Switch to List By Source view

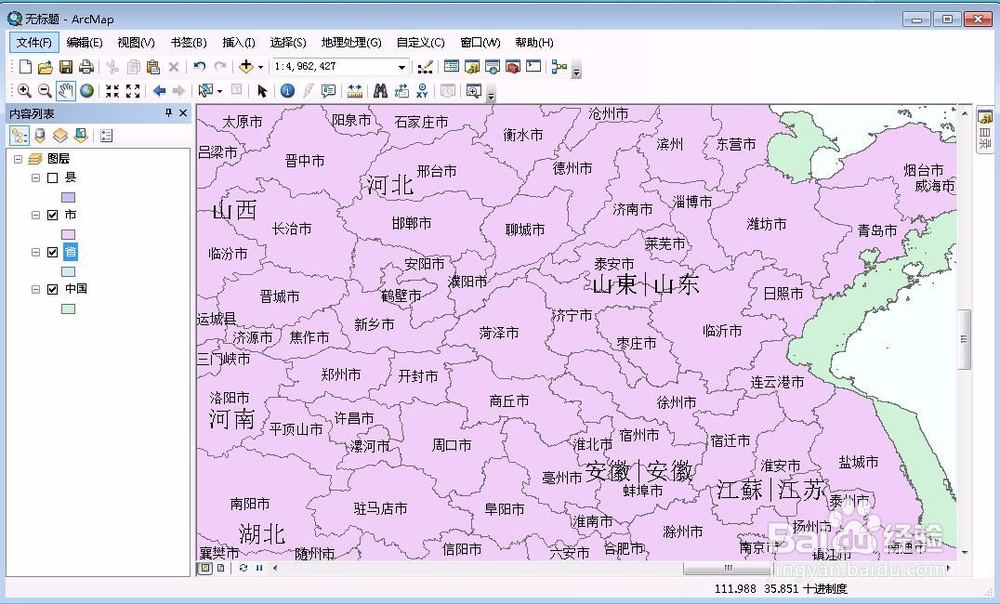(40, 135)
